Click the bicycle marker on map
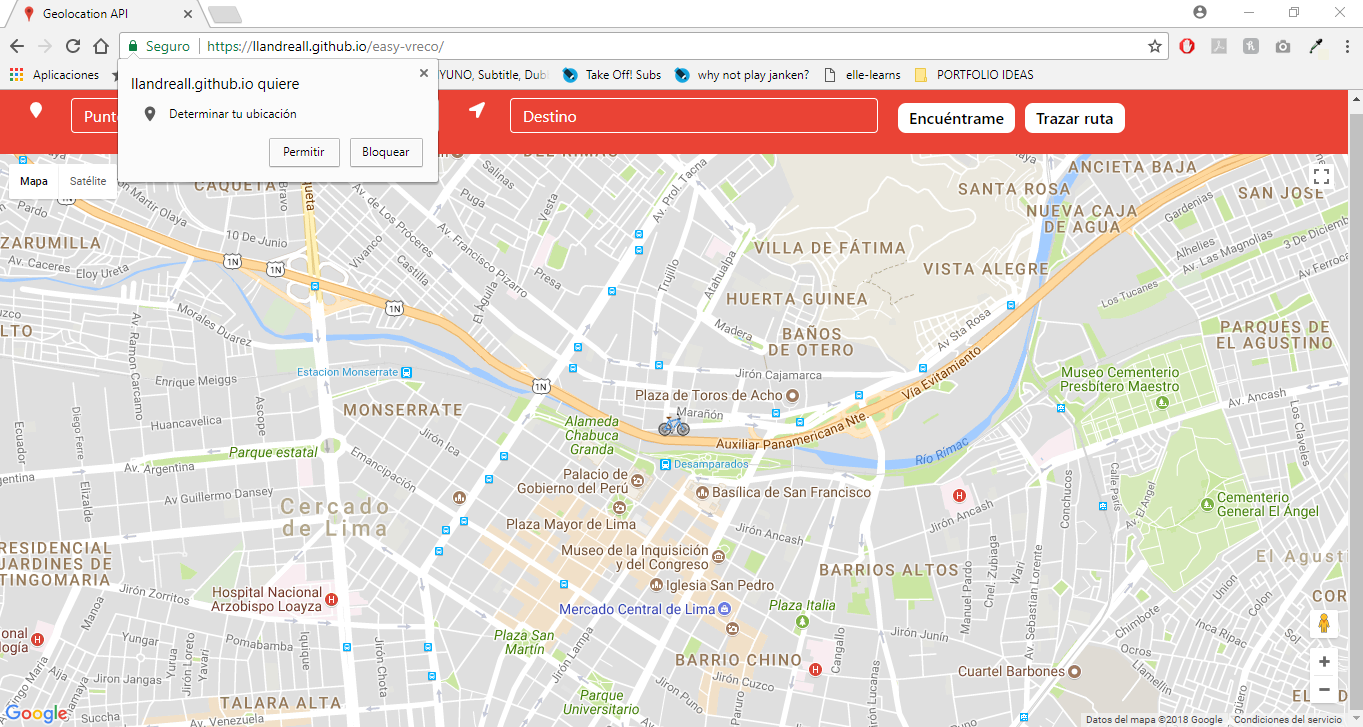 tap(674, 426)
